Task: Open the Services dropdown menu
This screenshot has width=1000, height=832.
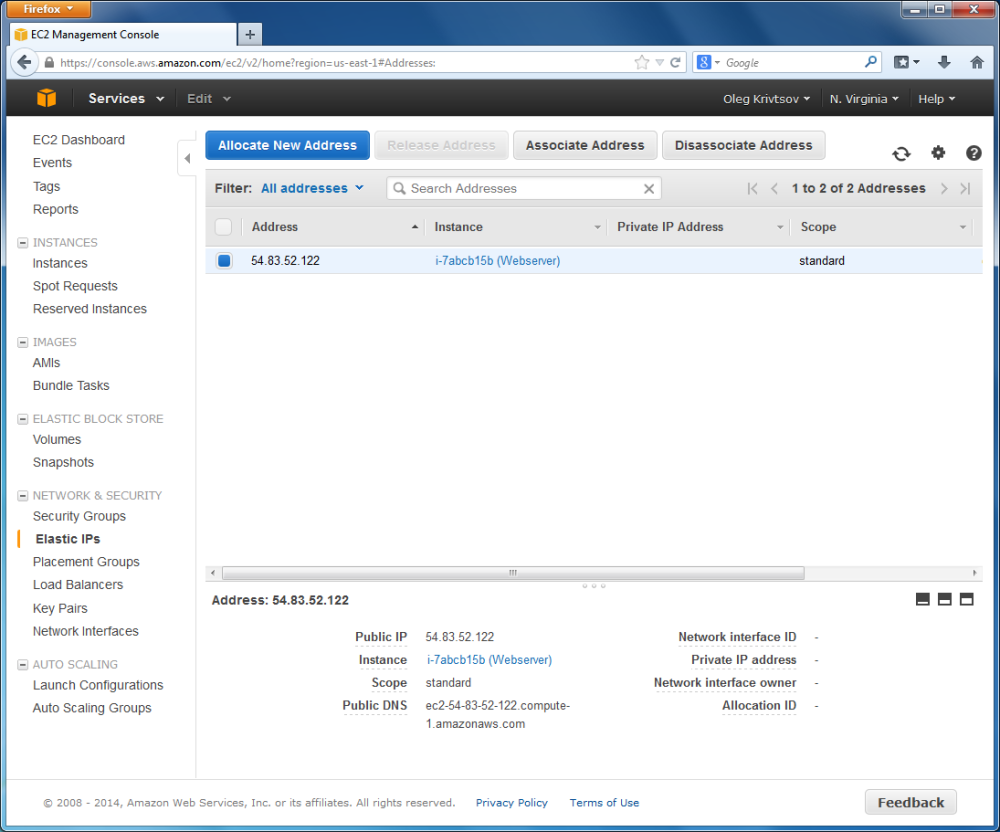Action: [x=126, y=99]
